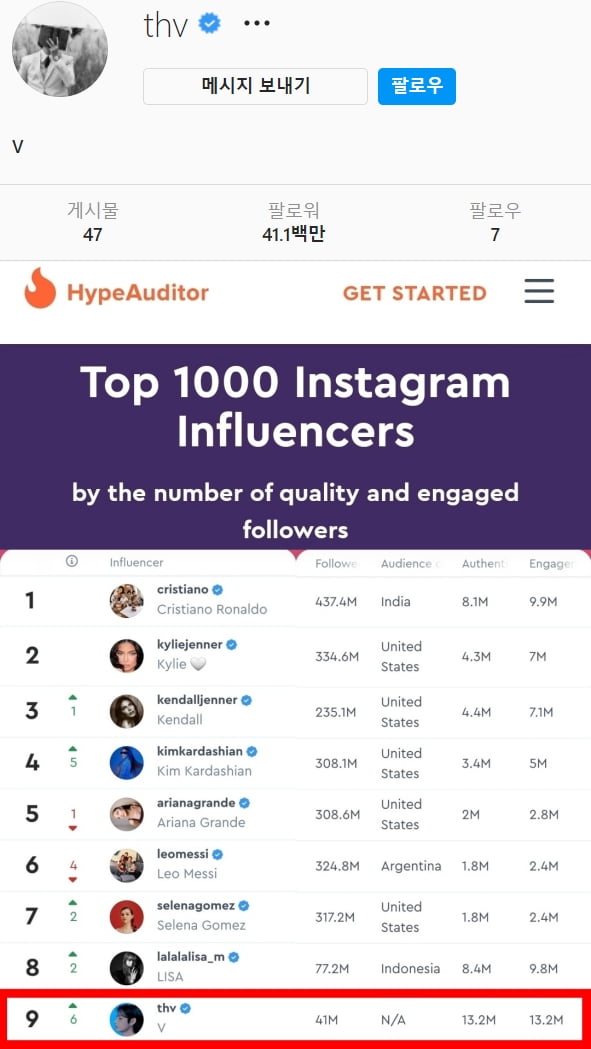Click the 팔로우 follow button
The image size is (591, 1049).
click(x=417, y=86)
